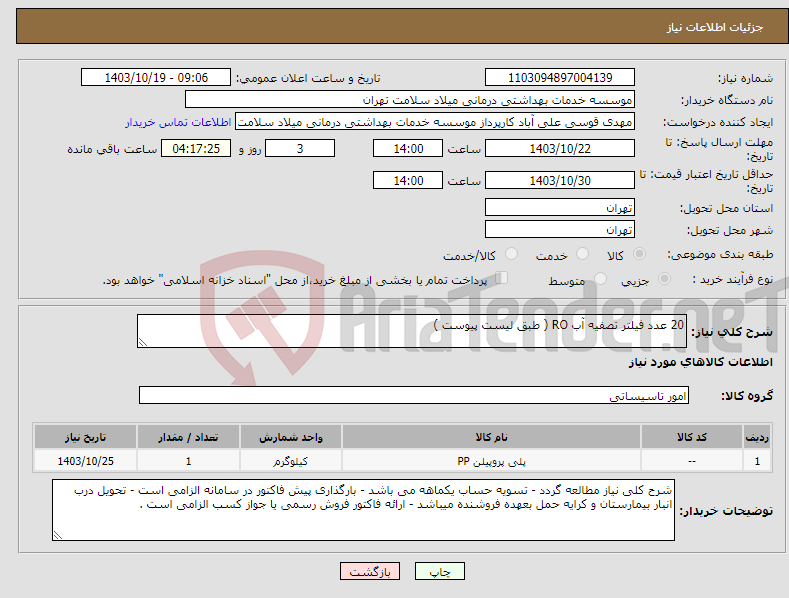789x598 pixels.
Task: Click the request creator name field
Action: [x=435, y=122]
